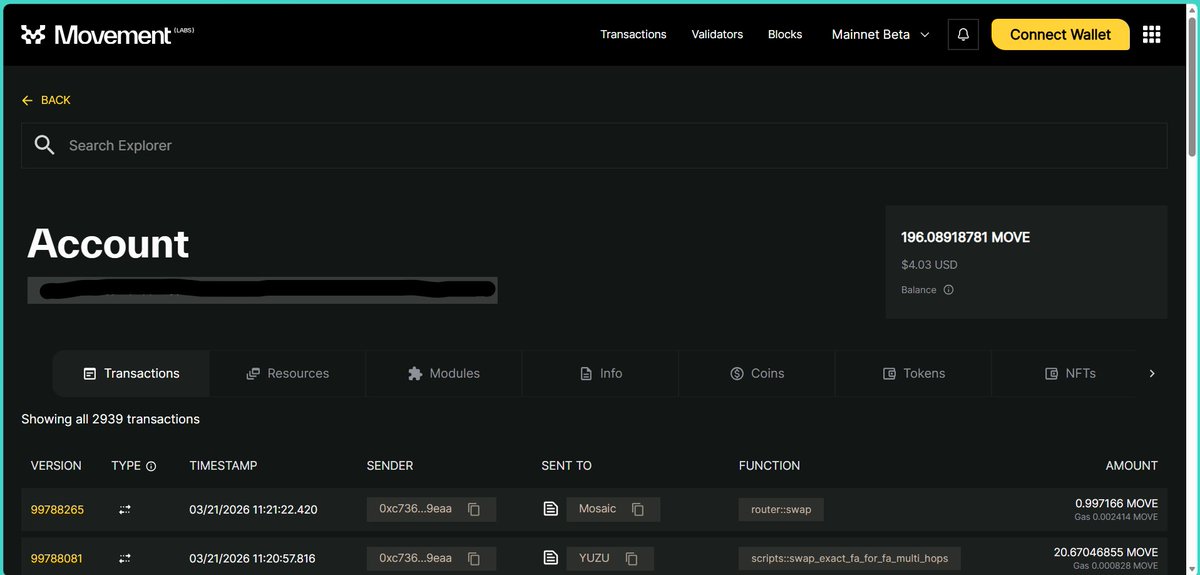The height and width of the screenshot is (575, 1200).
Task: Click 'Showing all 2939 transactions' text
Action: [110, 419]
